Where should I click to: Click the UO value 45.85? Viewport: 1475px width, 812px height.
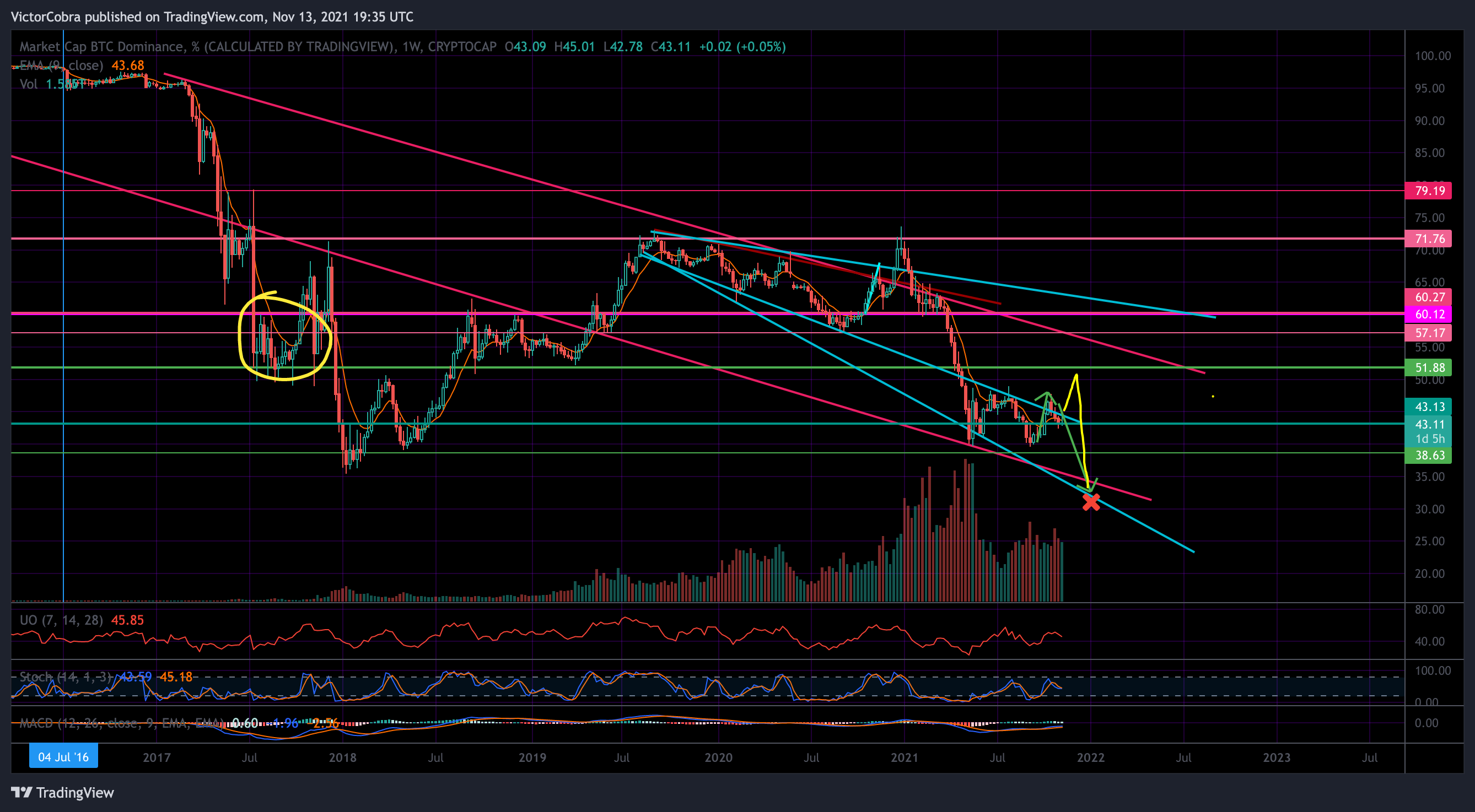[128, 620]
